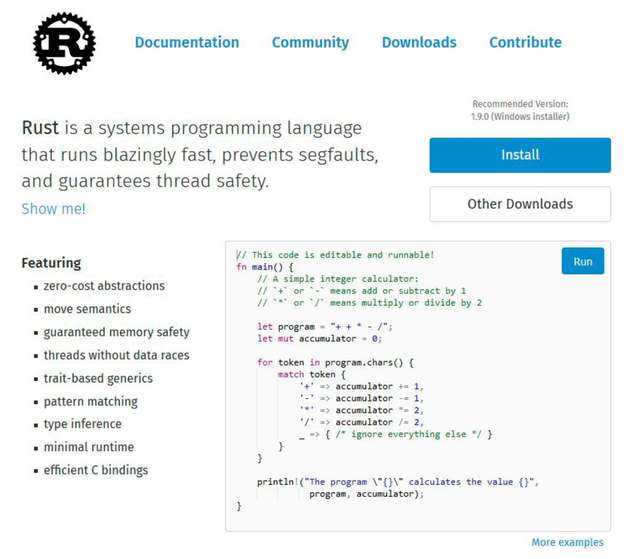This screenshot has width=630, height=559.
Task: Open the More examples link
Action: 567,542
